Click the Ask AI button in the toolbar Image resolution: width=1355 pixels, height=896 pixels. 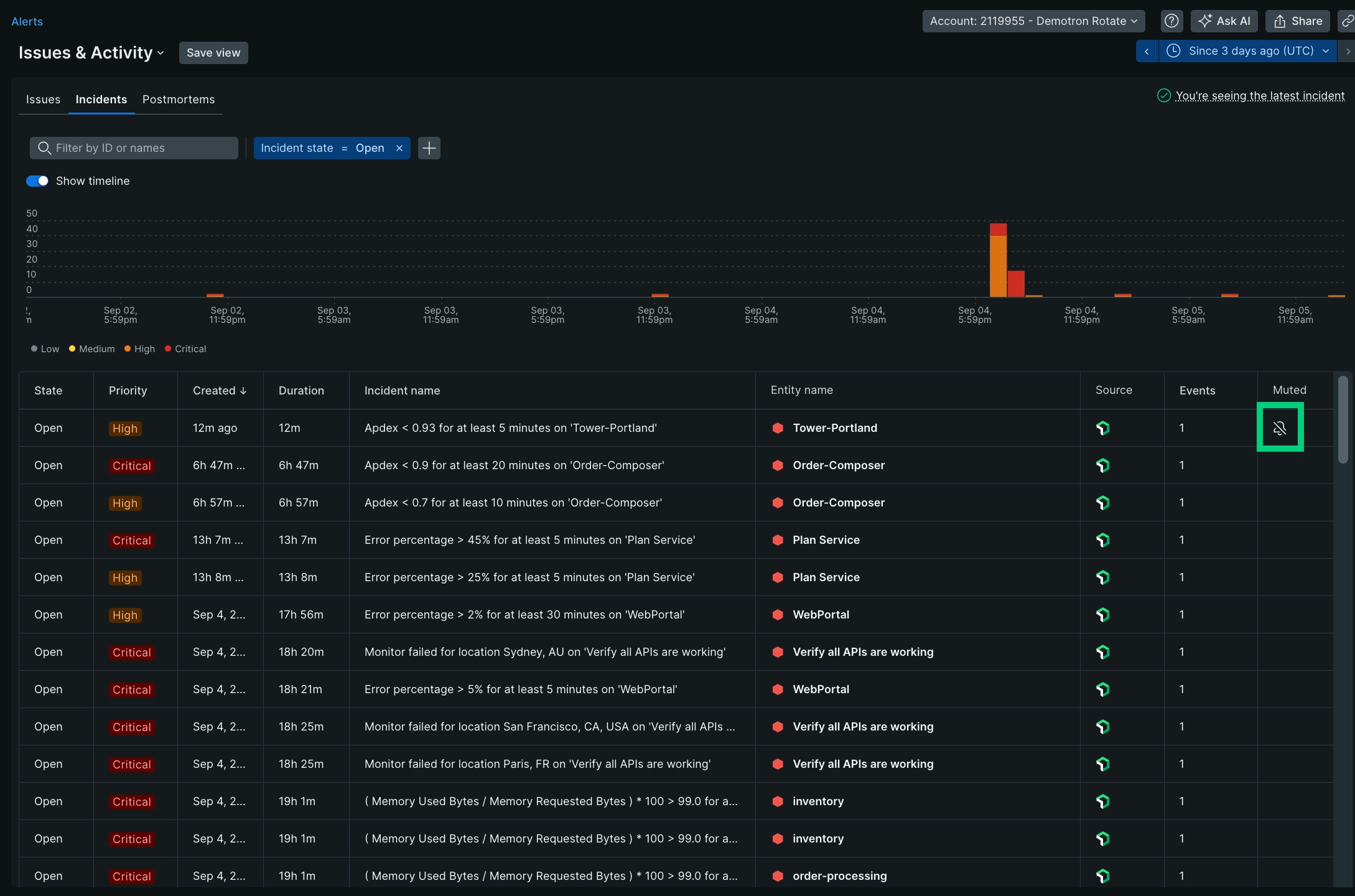click(1223, 20)
